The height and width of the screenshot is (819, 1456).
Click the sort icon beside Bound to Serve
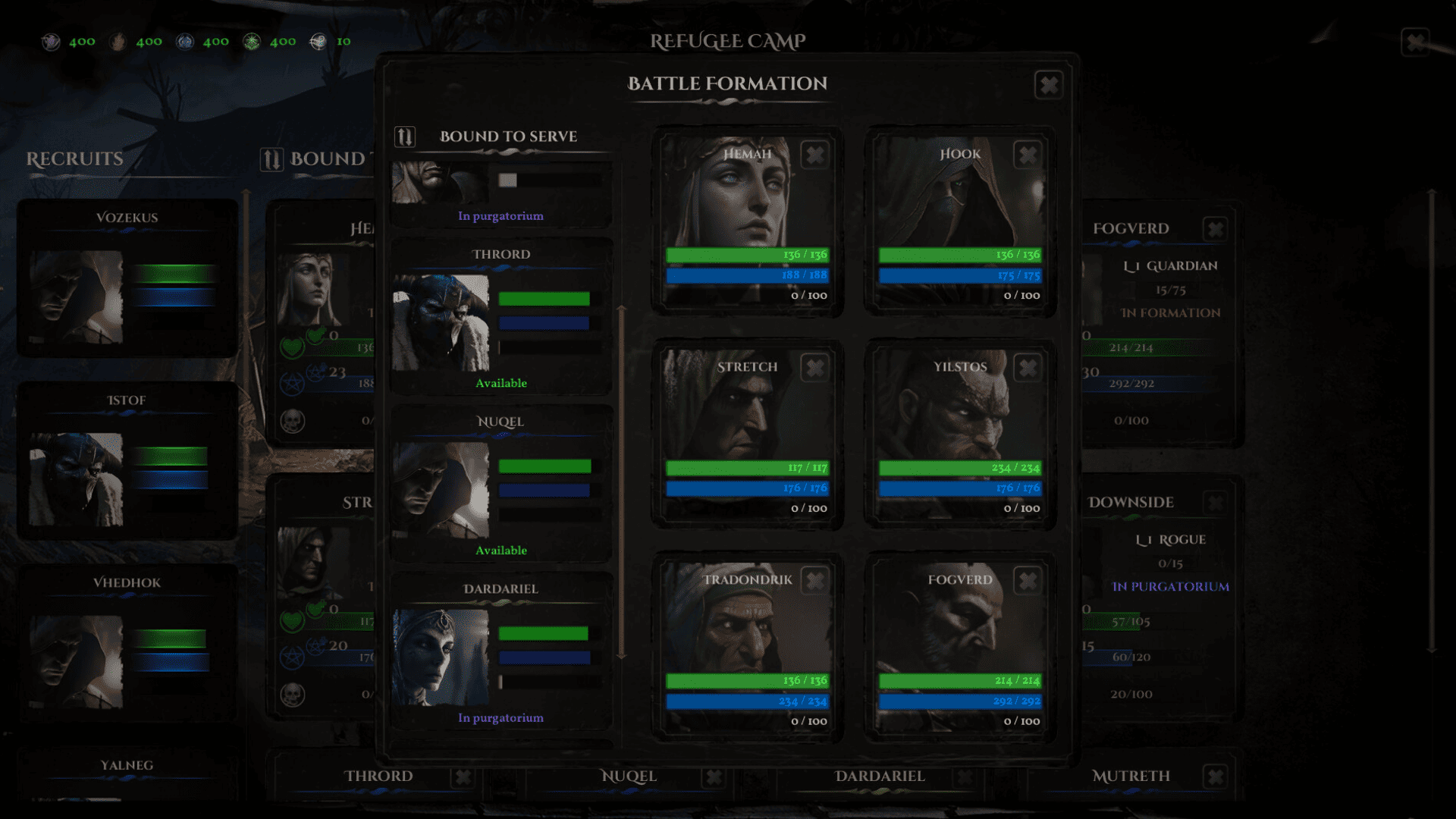405,136
